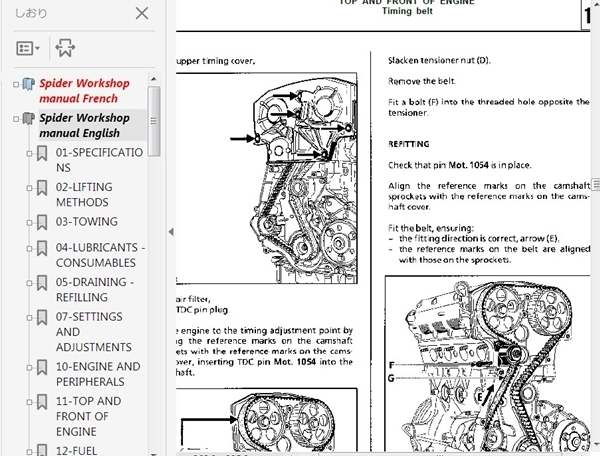Viewport: 600px width, 456px height.
Task: Click the bookmark icon beside 03-TOWING
Action: [42, 222]
